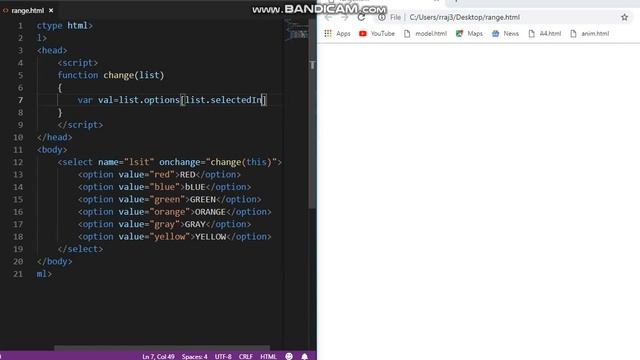Click "change(list)" on line 5

coord(133,75)
